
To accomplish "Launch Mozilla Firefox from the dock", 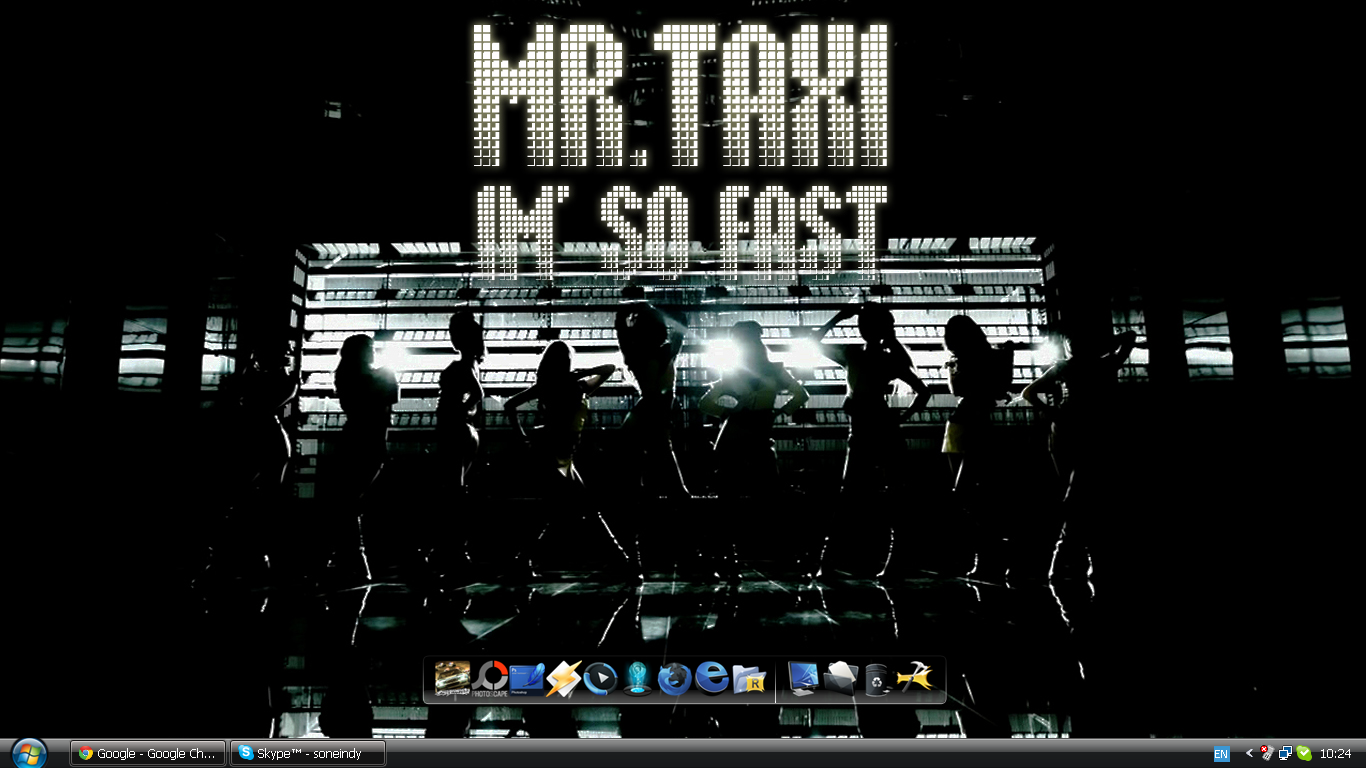I will (674, 678).
